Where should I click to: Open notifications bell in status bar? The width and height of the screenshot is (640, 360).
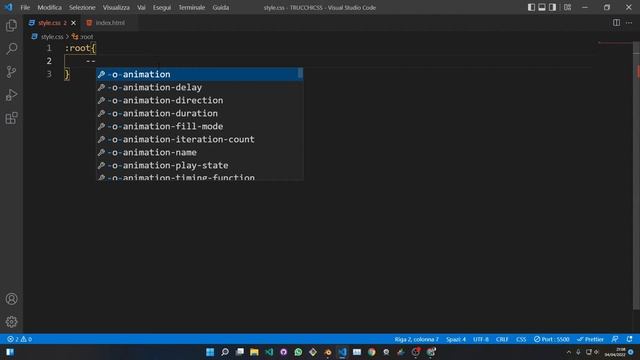629,339
